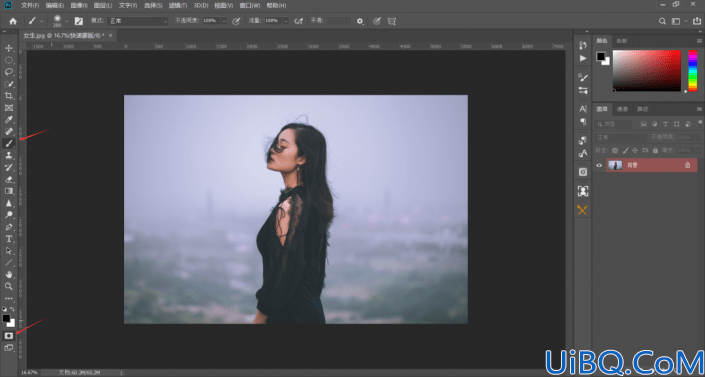The image size is (705, 377).
Task: Switch to the 路径 tab
Action: point(643,109)
